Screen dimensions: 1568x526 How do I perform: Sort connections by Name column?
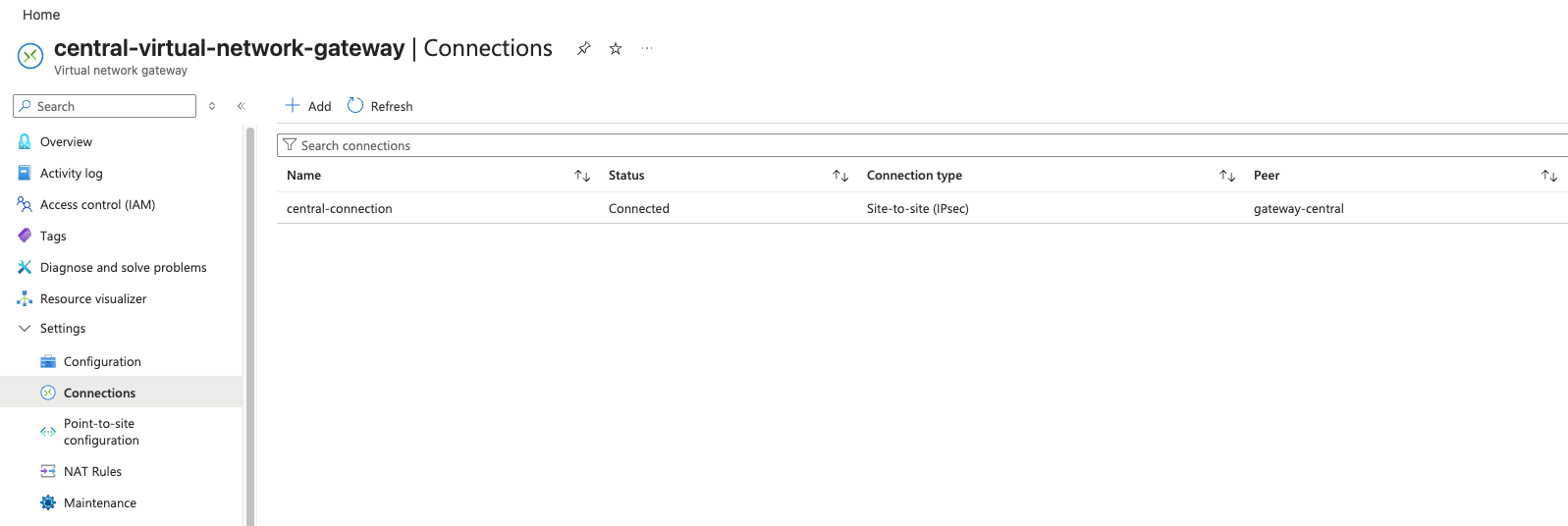(x=582, y=176)
